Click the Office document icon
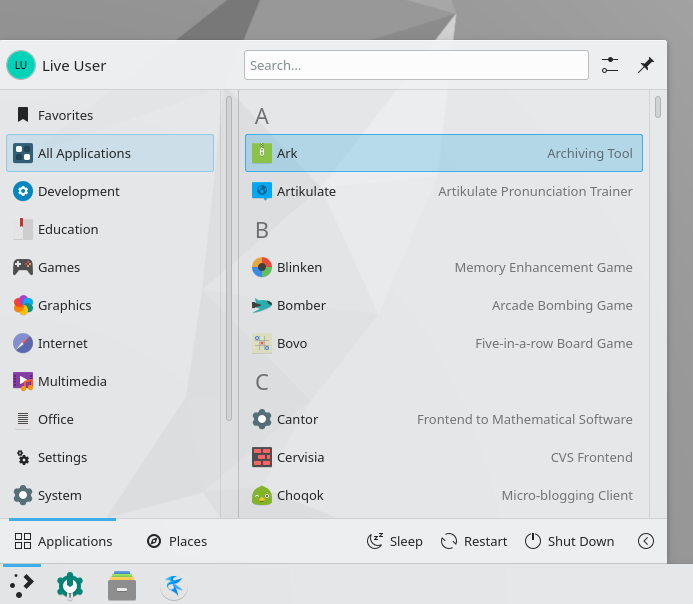Viewport: 693px width, 604px height. 23,419
